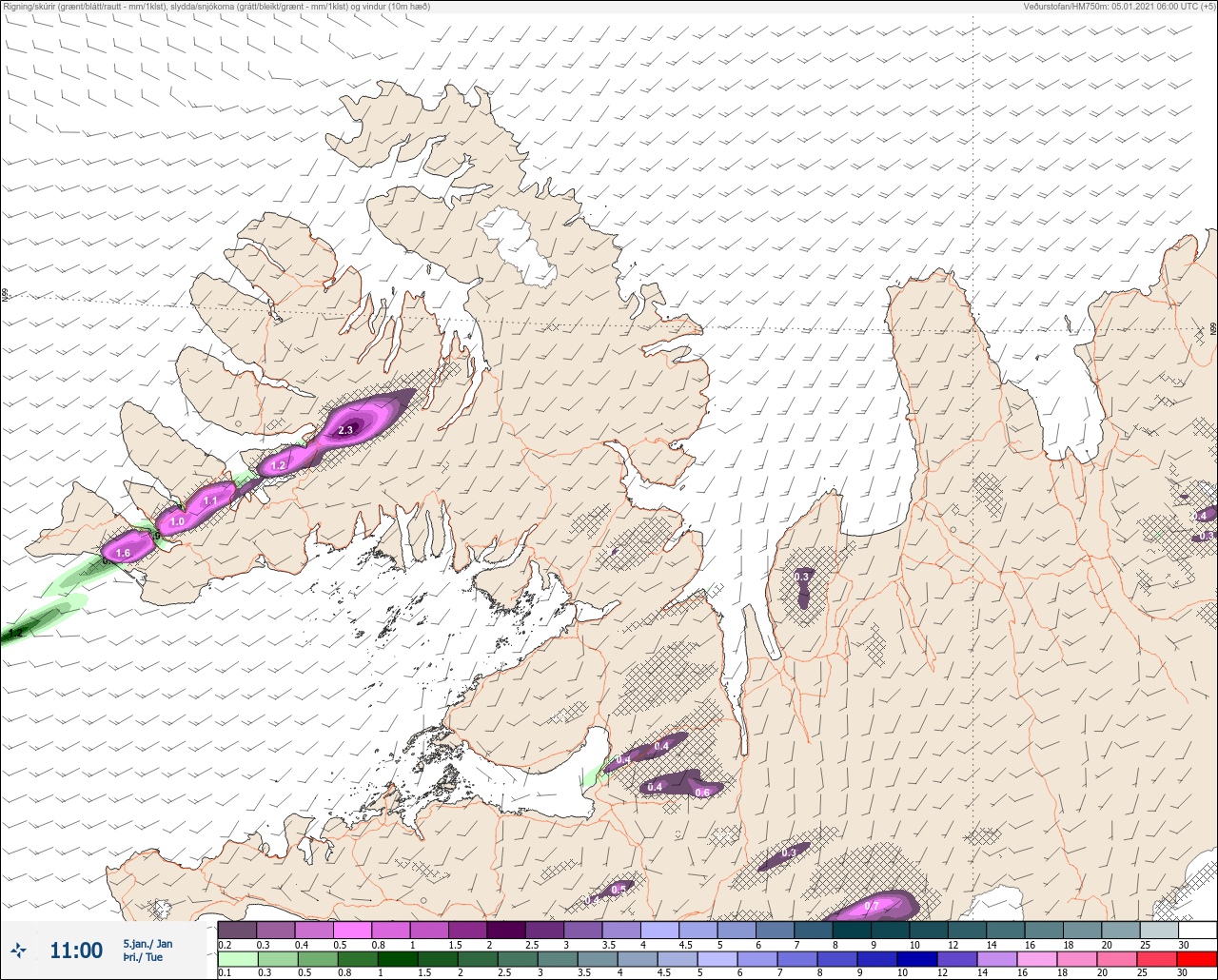Click the lower-row dark green swatch labeled 1
The width and height of the screenshot is (1218, 980).
(x=398, y=959)
